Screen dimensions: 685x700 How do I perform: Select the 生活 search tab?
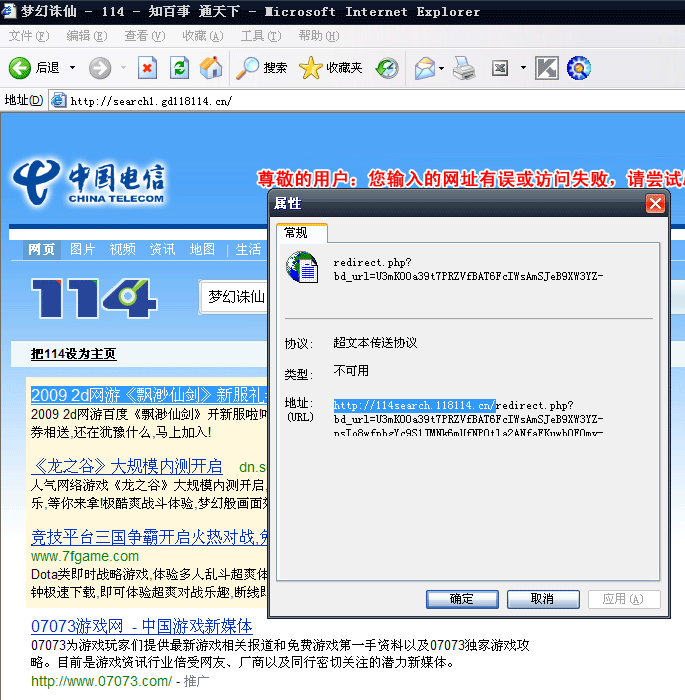click(248, 249)
